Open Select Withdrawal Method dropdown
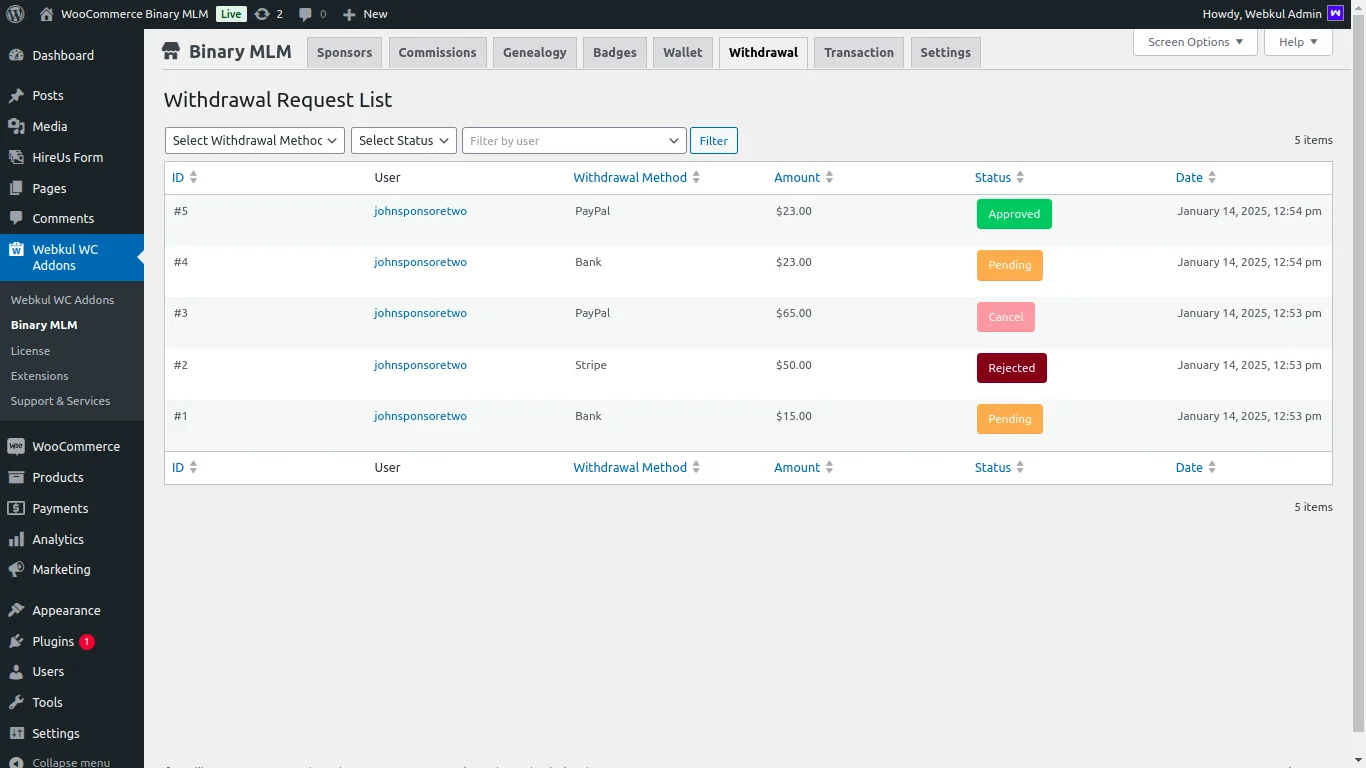 click(254, 141)
